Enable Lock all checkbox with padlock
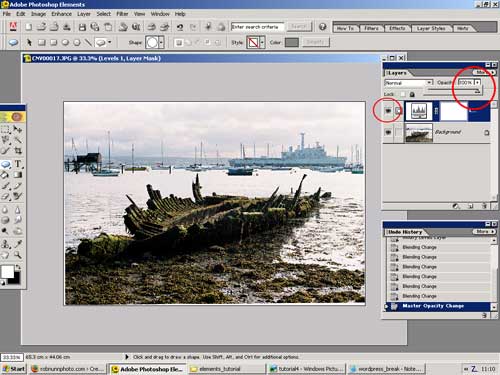The image size is (500, 375). [x=412, y=94]
